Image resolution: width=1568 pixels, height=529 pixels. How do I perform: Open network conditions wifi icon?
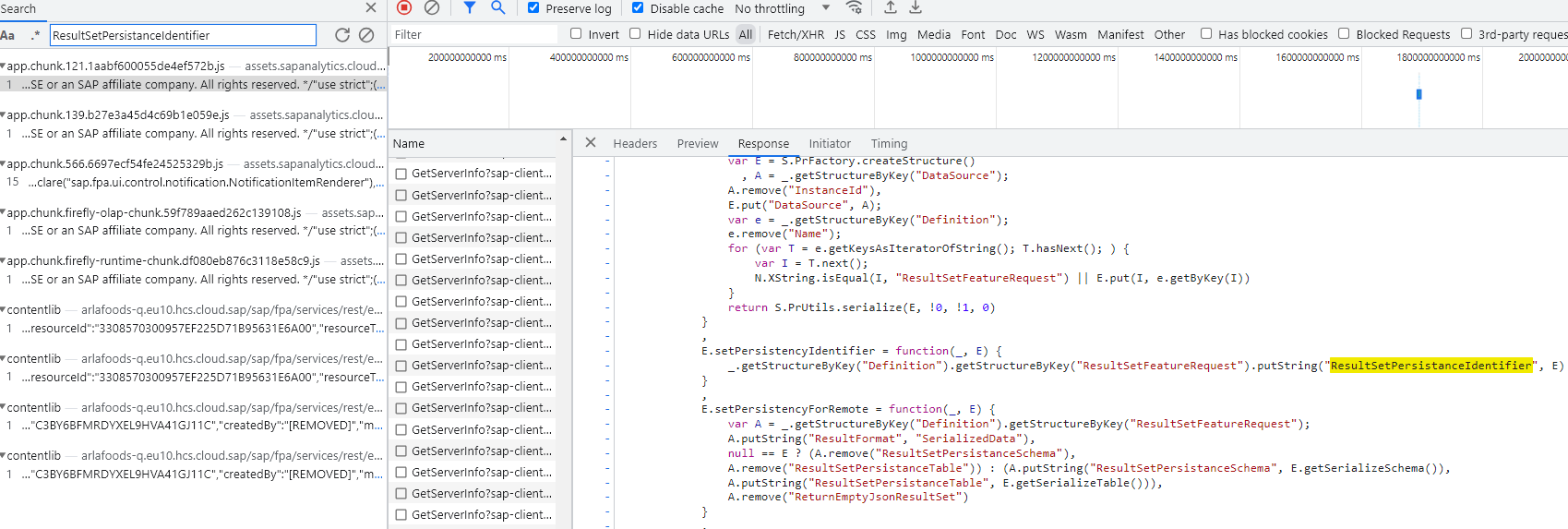[x=855, y=7]
